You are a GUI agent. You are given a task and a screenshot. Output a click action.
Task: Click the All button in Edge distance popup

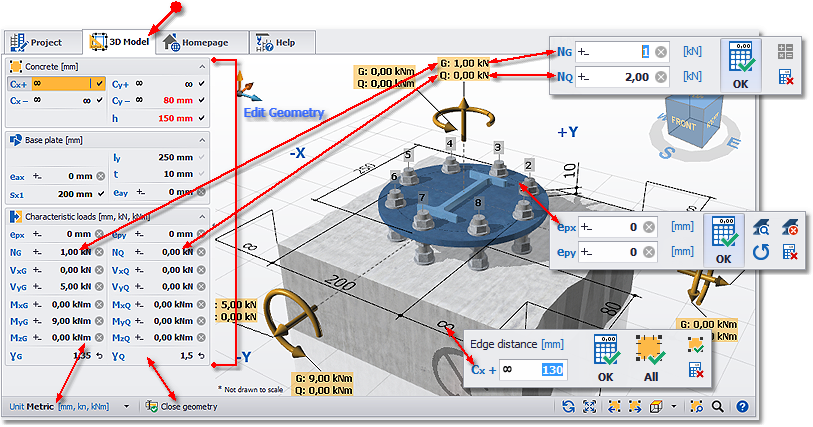[650, 358]
